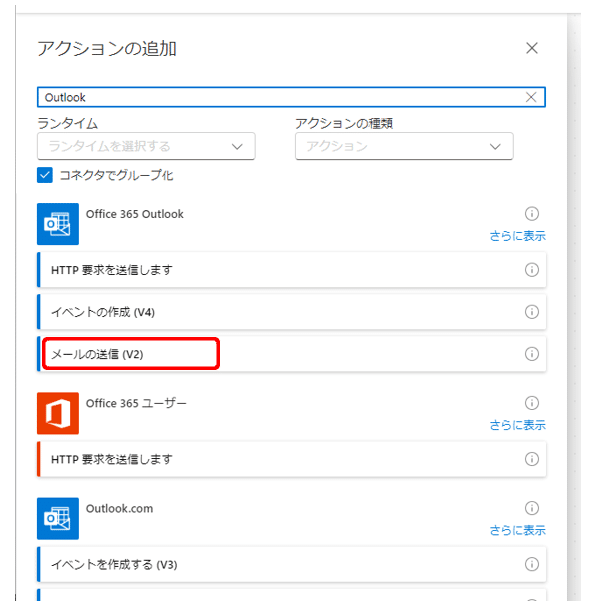Choose Outlook.com イベントを作成する (V3) action

[292, 564]
